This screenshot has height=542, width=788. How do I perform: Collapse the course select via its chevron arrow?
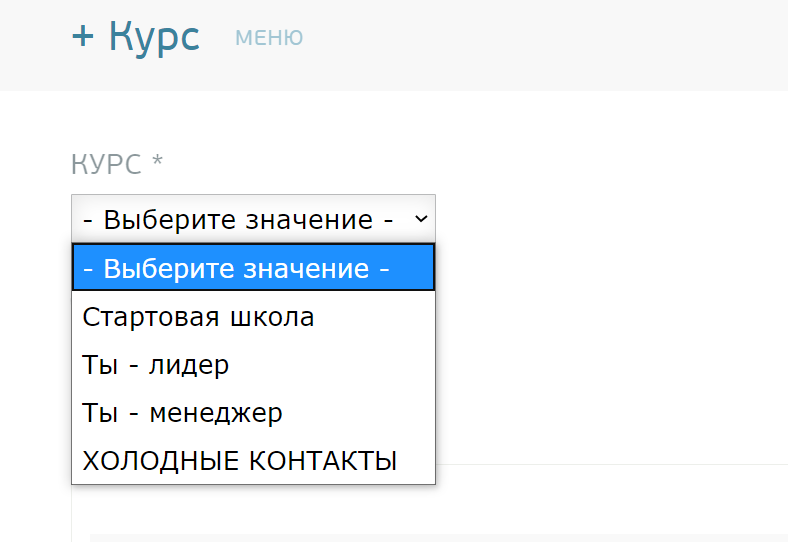tap(420, 218)
